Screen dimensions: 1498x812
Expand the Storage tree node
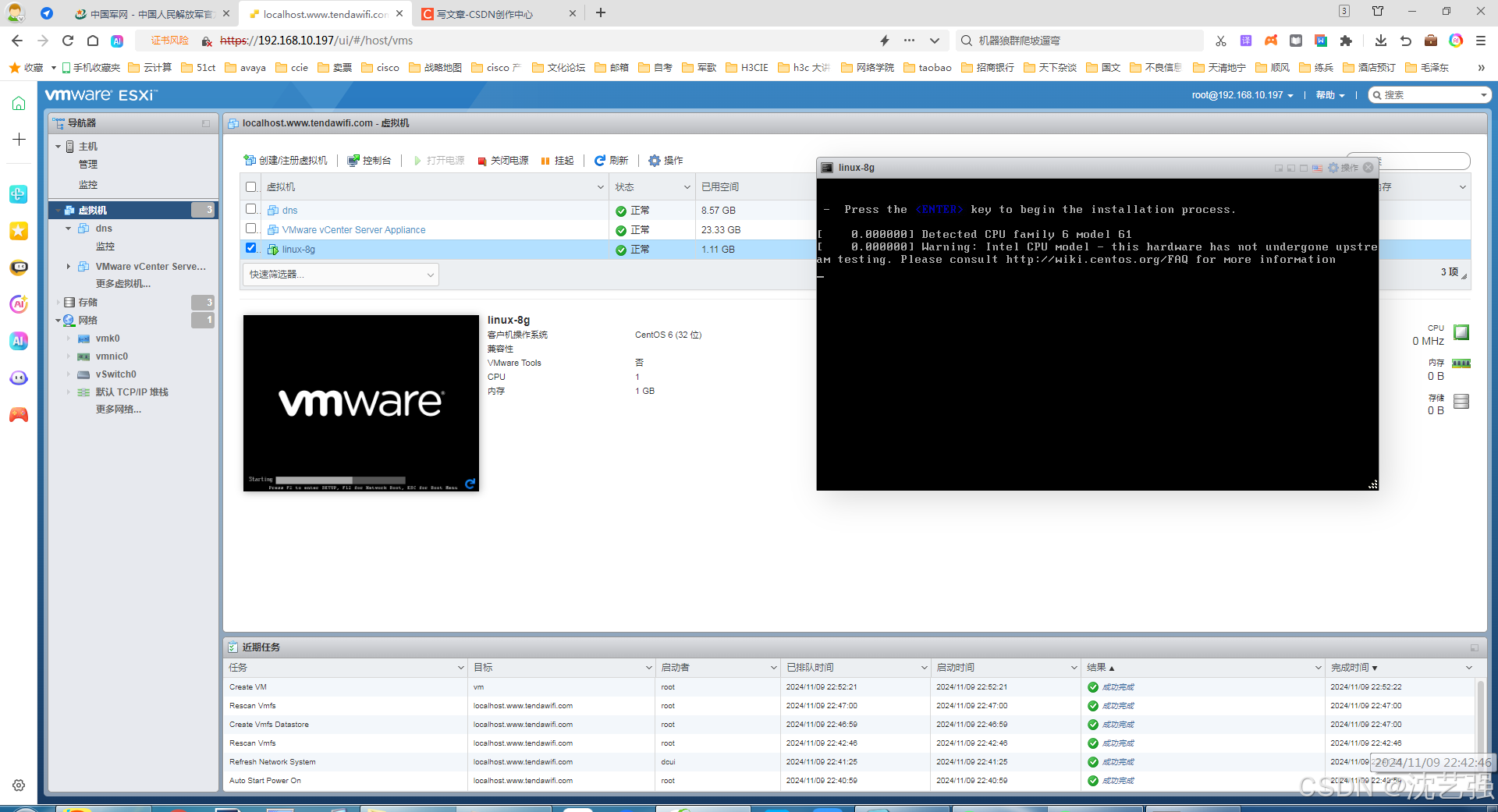58,303
